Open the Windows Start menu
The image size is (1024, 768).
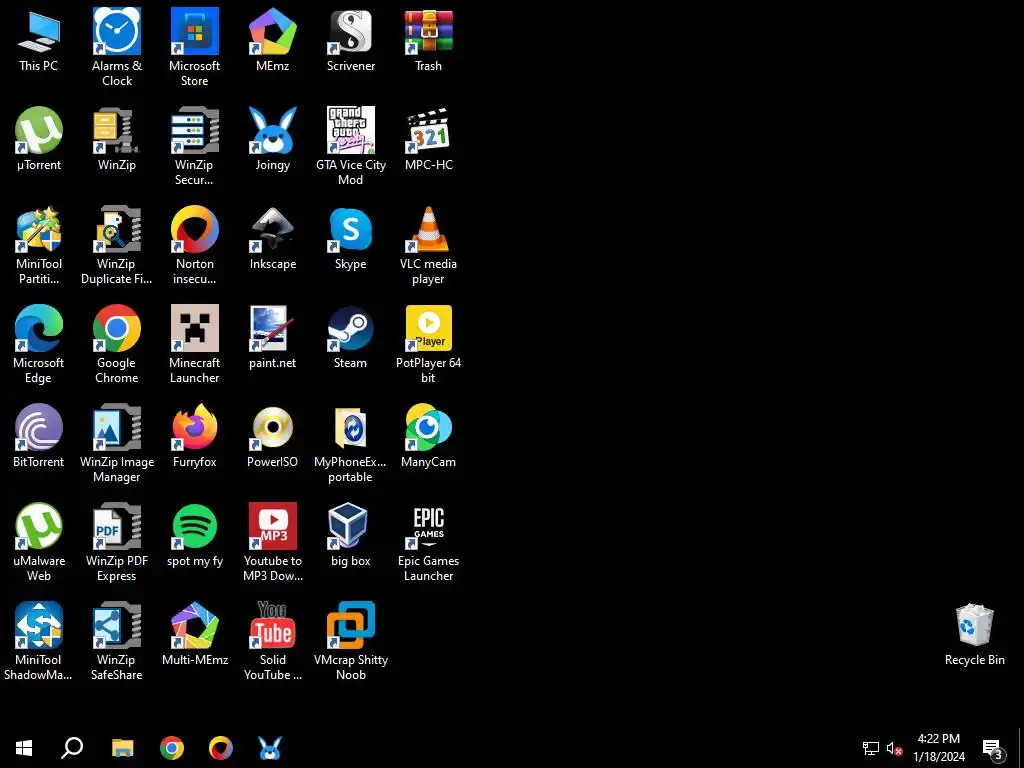click(24, 748)
